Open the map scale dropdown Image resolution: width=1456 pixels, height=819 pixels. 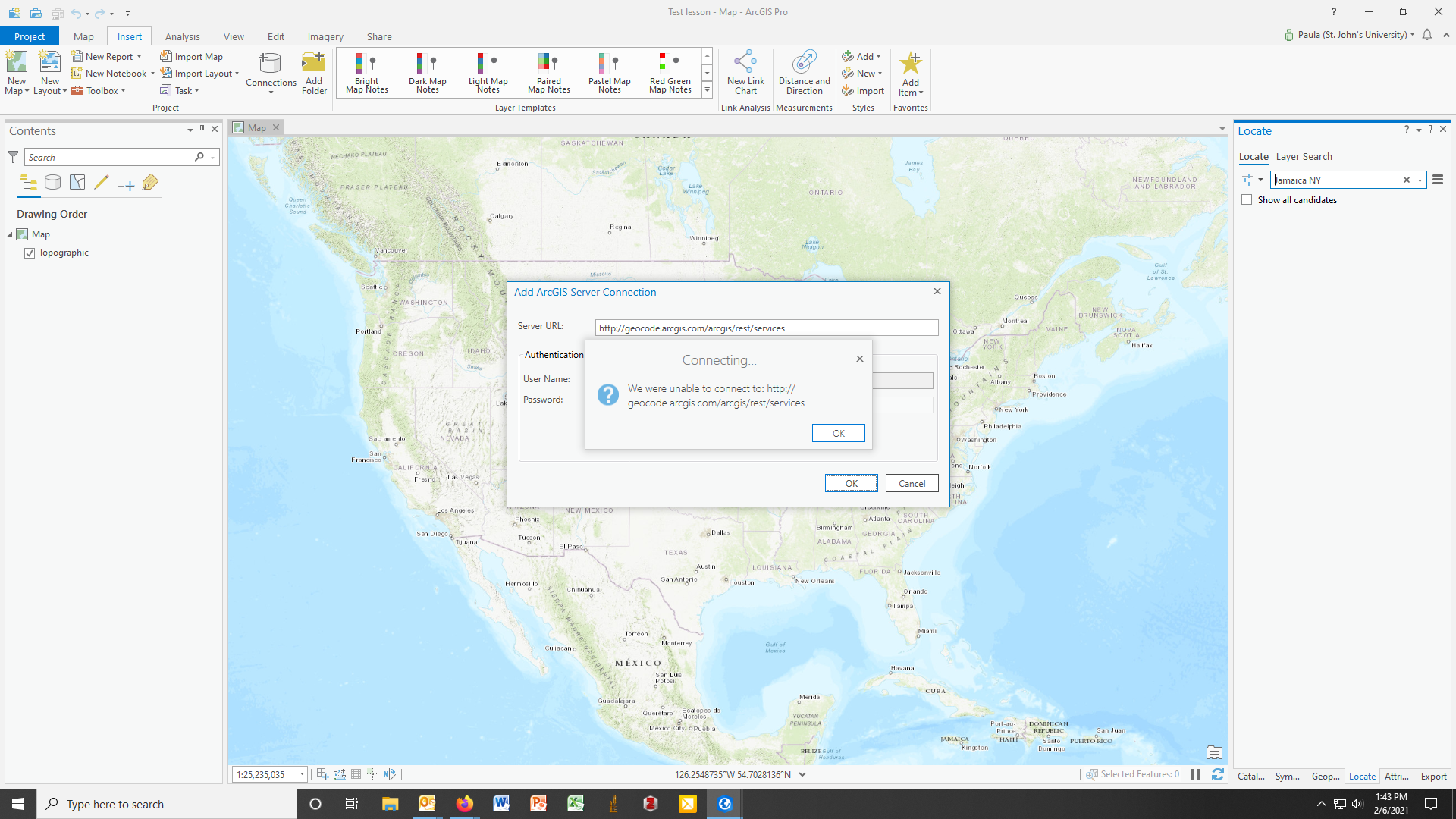coord(303,774)
